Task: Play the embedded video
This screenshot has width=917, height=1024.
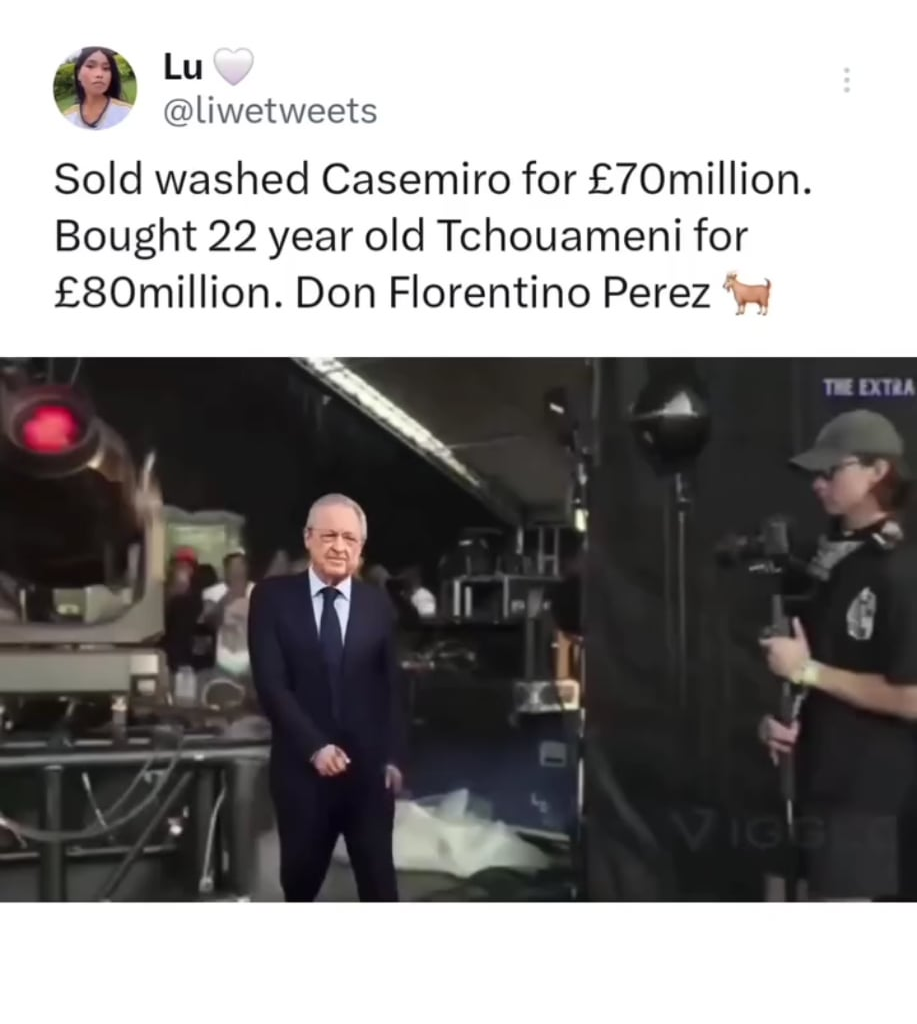Action: coord(458,630)
